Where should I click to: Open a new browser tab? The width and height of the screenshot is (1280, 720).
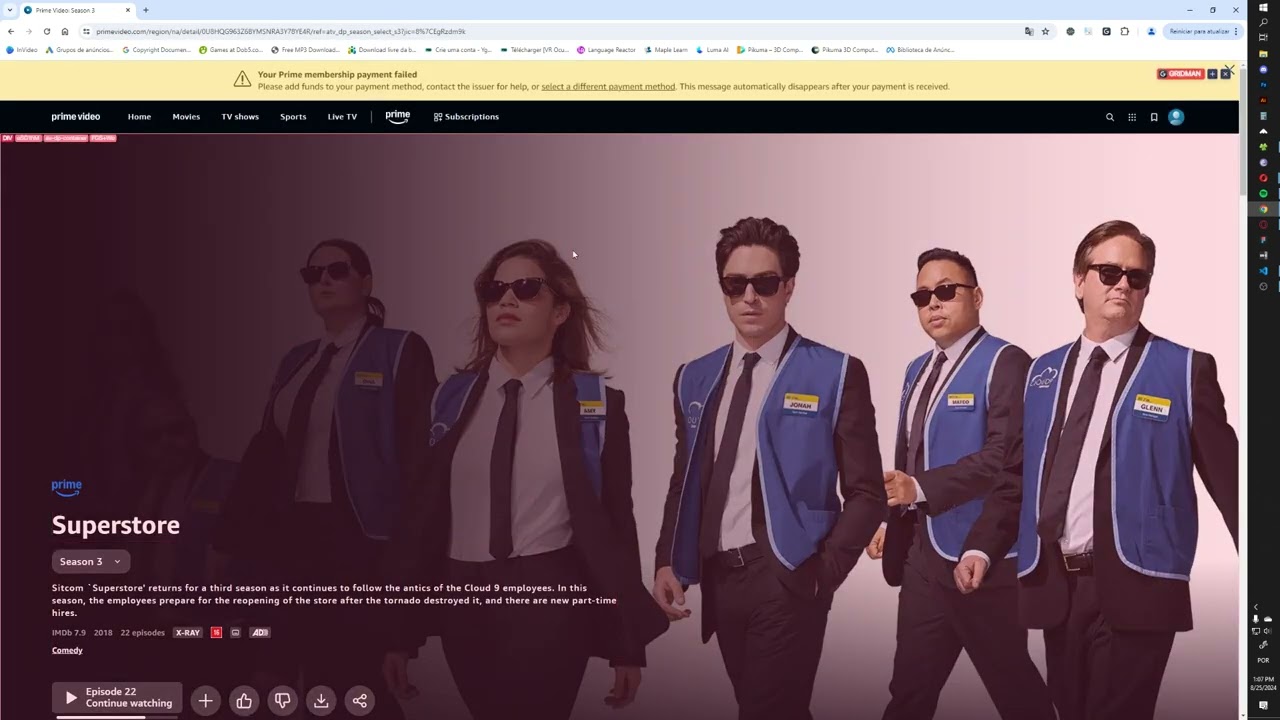coord(146,10)
